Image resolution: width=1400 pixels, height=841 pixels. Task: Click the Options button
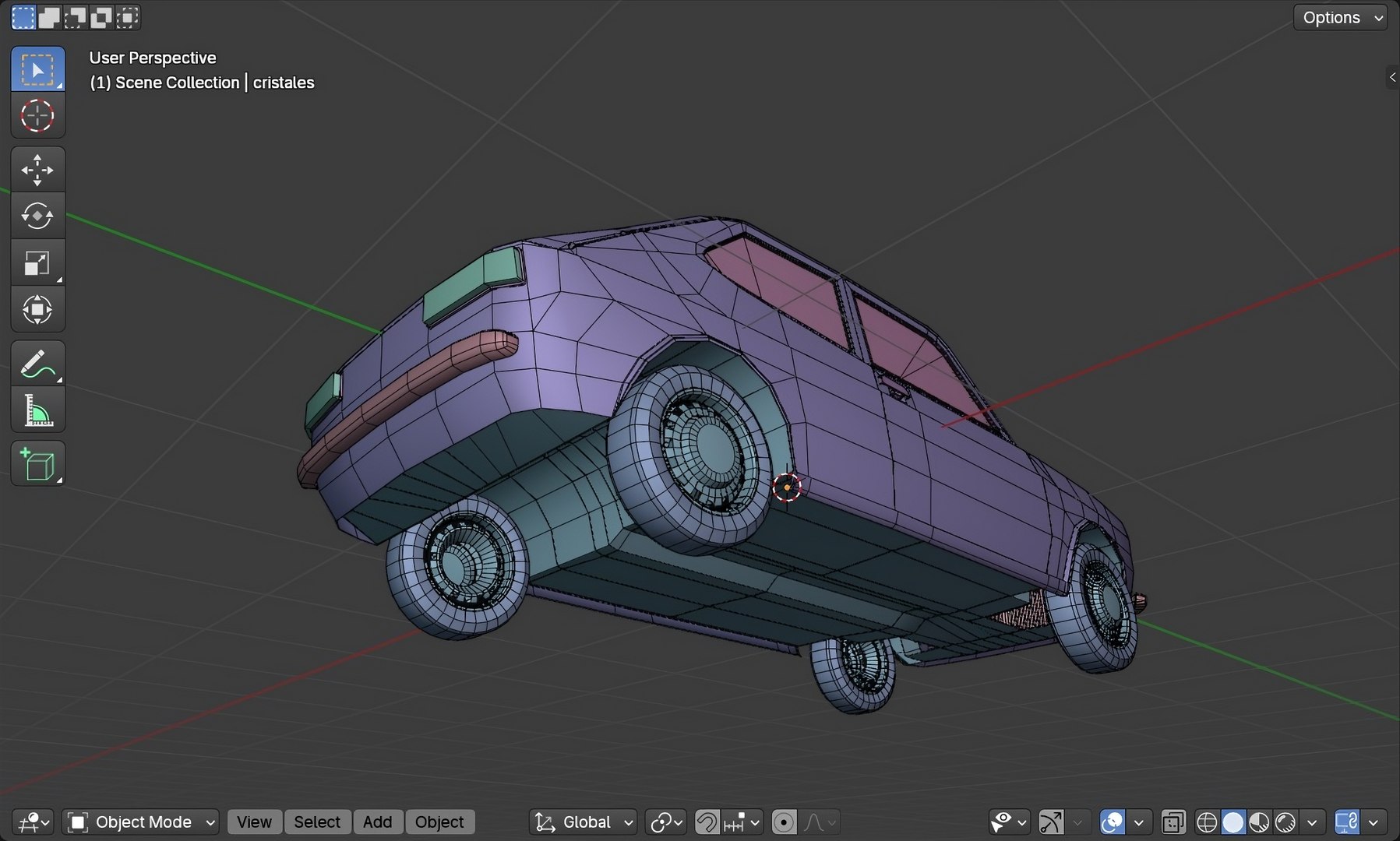[1340, 17]
